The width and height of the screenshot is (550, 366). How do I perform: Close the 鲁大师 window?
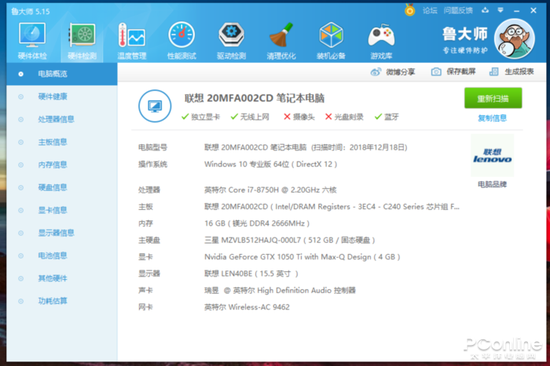(x=534, y=11)
